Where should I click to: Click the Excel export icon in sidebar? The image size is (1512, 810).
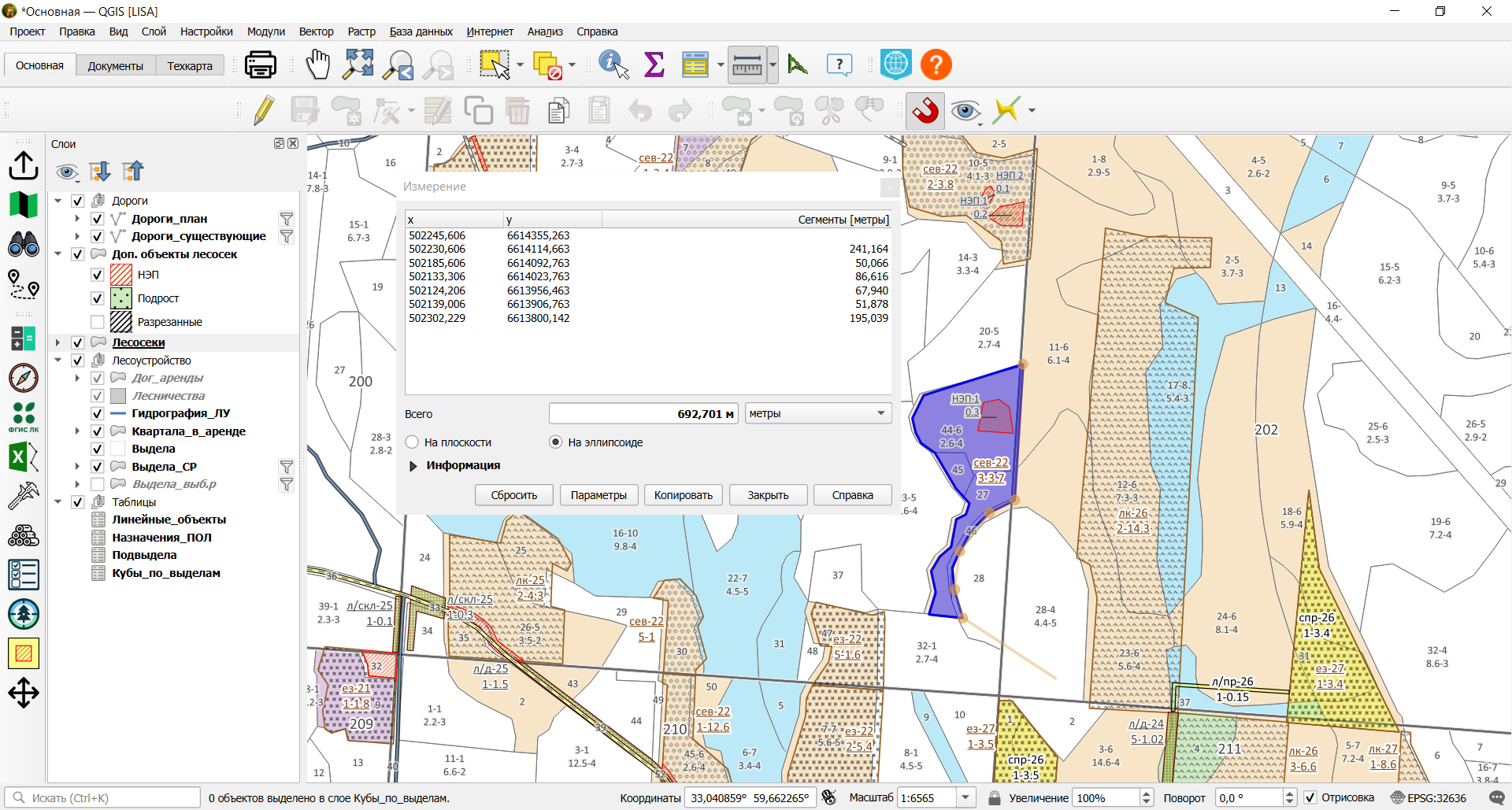pos(23,457)
